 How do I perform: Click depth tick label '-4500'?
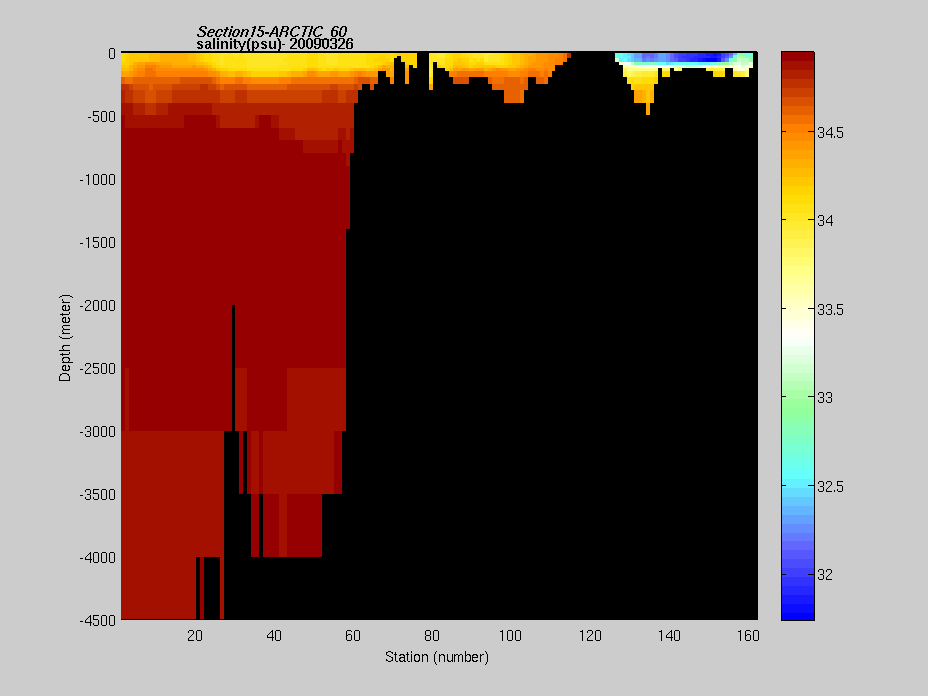click(98, 621)
